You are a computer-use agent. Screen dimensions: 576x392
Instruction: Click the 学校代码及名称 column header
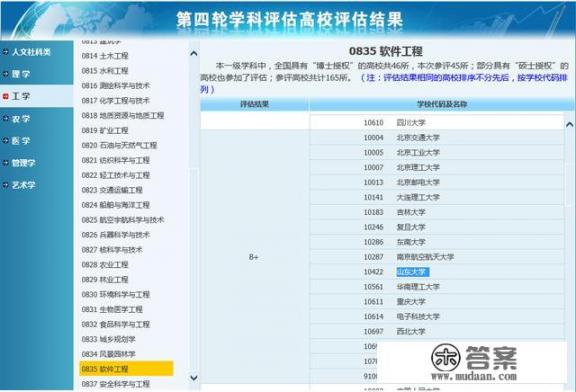point(442,104)
